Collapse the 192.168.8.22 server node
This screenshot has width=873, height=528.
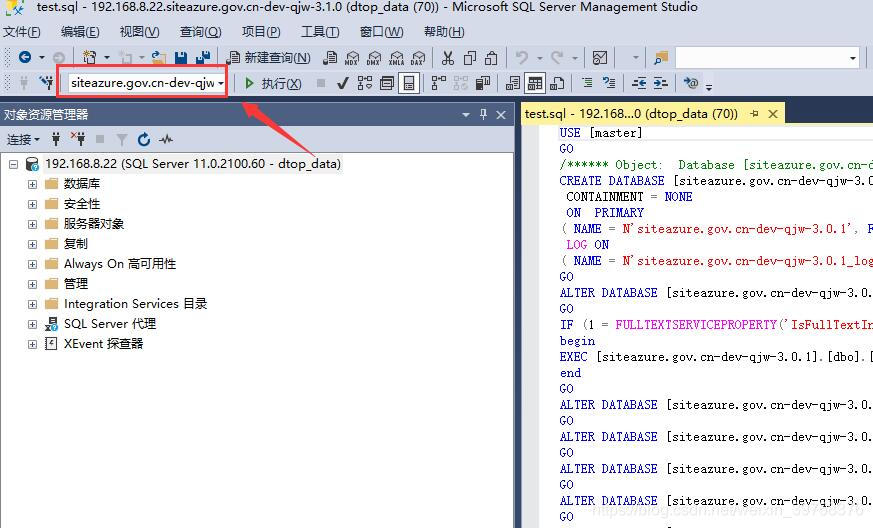13,164
